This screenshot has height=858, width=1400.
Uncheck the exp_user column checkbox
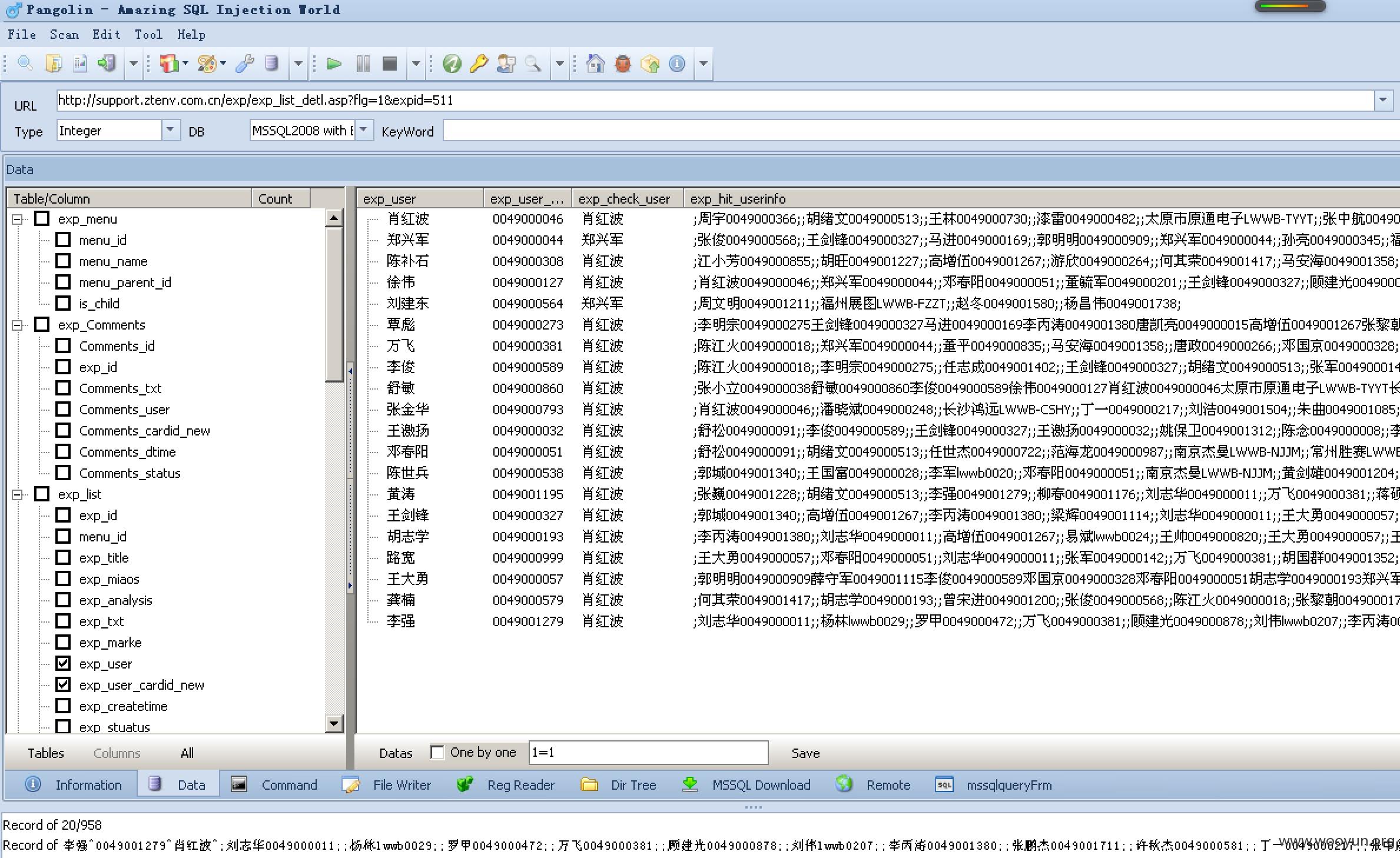63,663
